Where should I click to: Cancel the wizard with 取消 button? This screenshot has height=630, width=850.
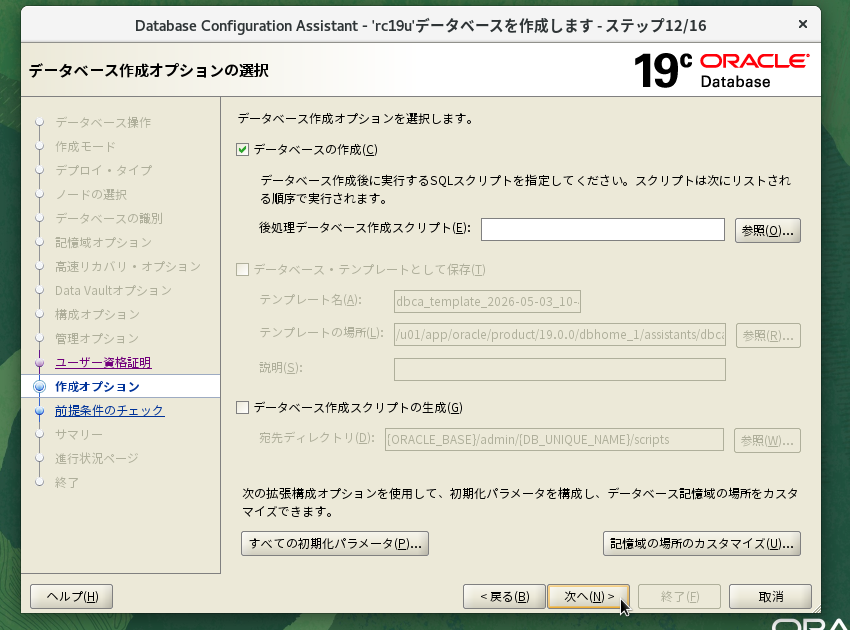click(x=770, y=596)
